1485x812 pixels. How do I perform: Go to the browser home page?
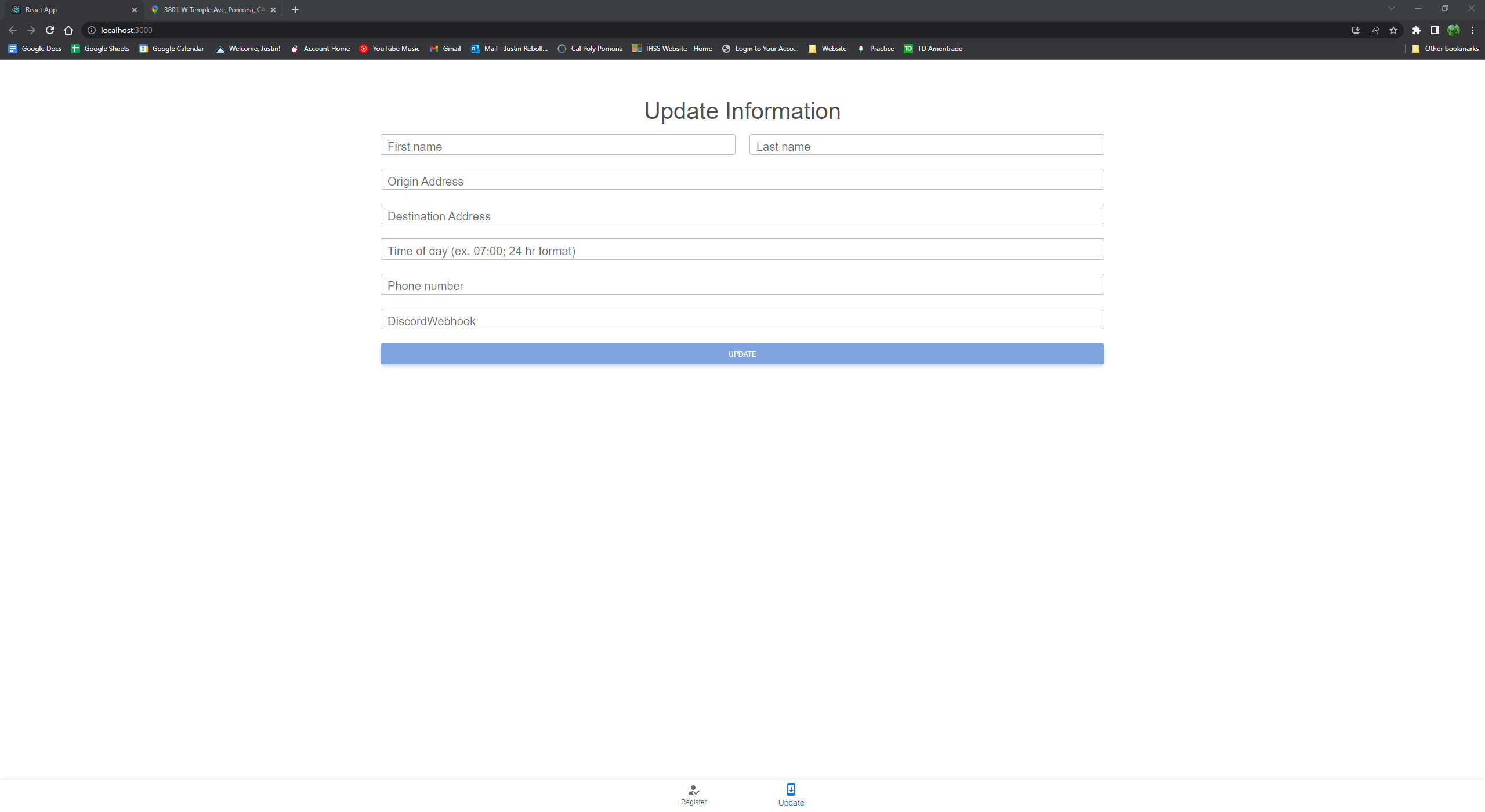[x=68, y=30]
